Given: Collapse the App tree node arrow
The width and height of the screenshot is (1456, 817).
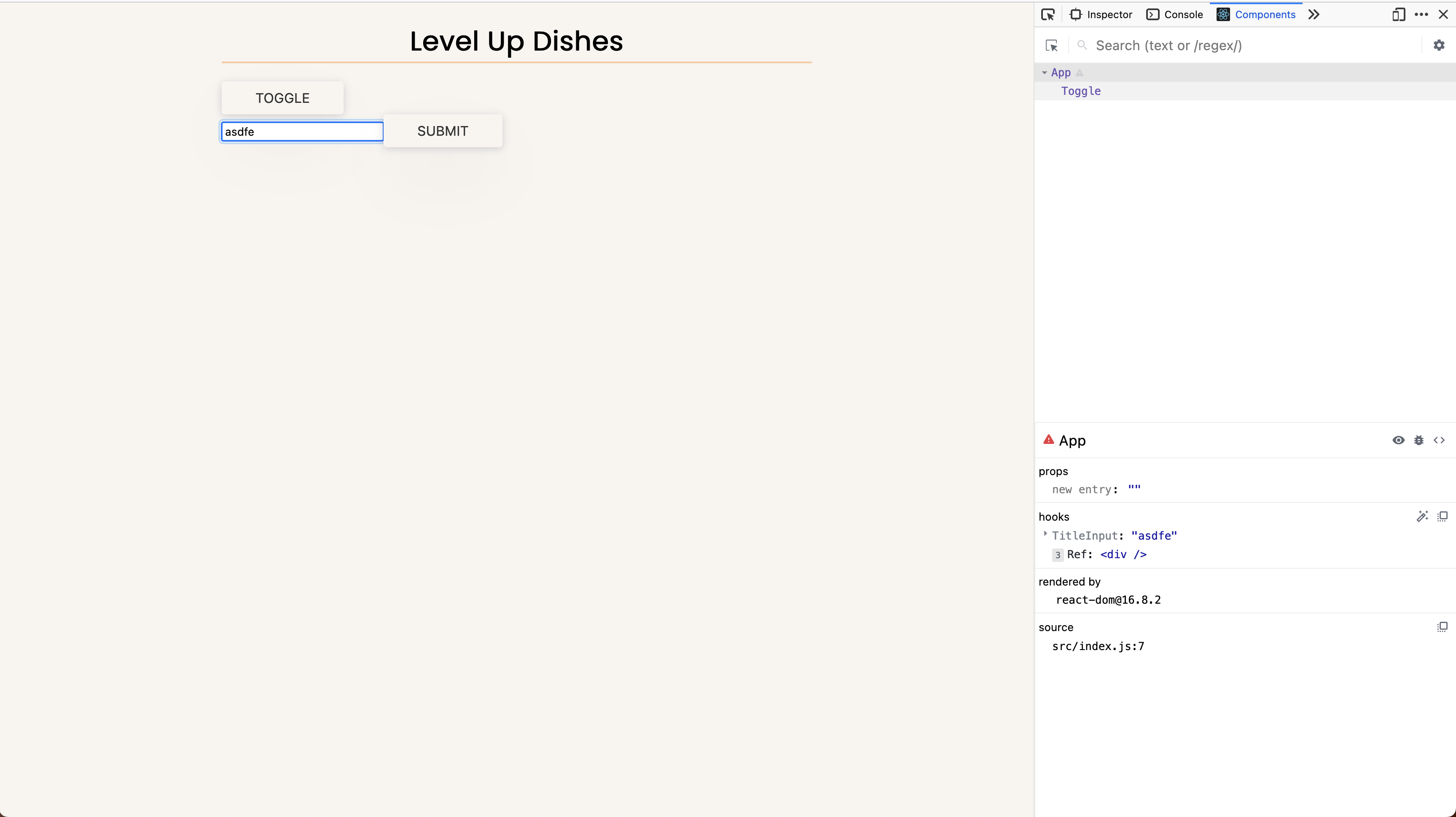Looking at the screenshot, I should 1044,73.
